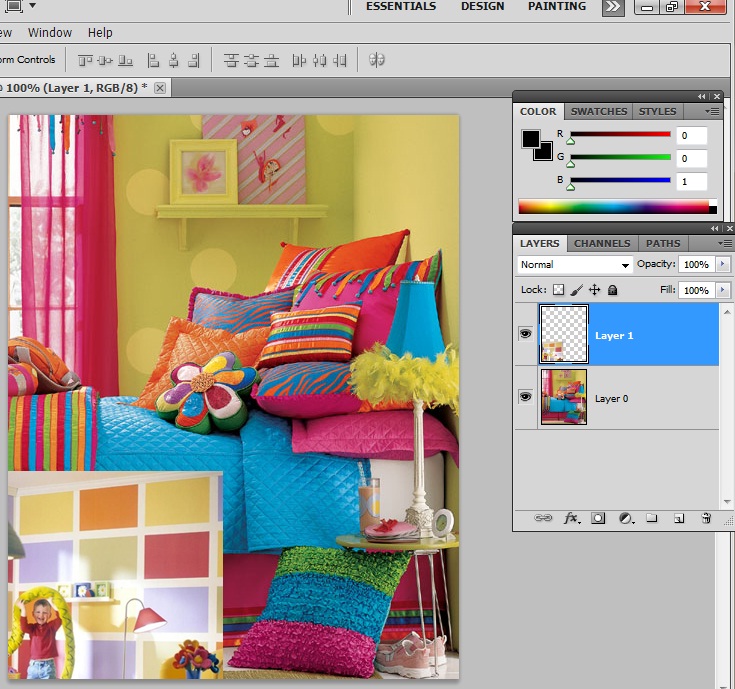Toggle visibility of Layer 0
This screenshot has width=735, height=689.
pos(526,397)
